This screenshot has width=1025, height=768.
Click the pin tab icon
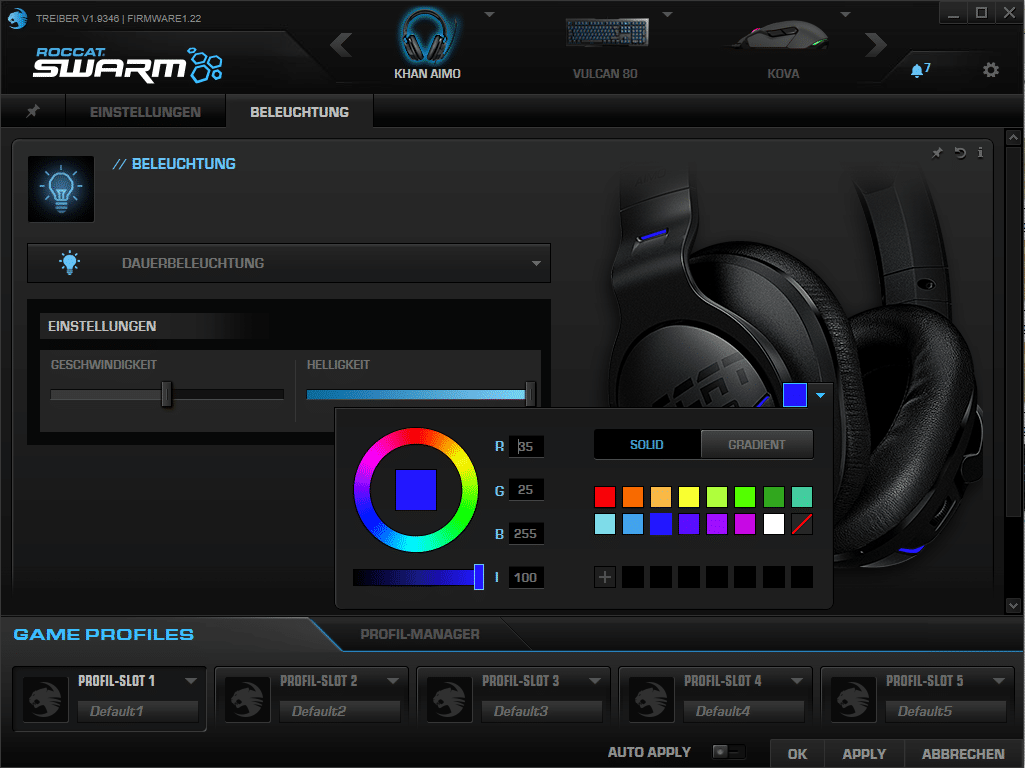(33, 111)
